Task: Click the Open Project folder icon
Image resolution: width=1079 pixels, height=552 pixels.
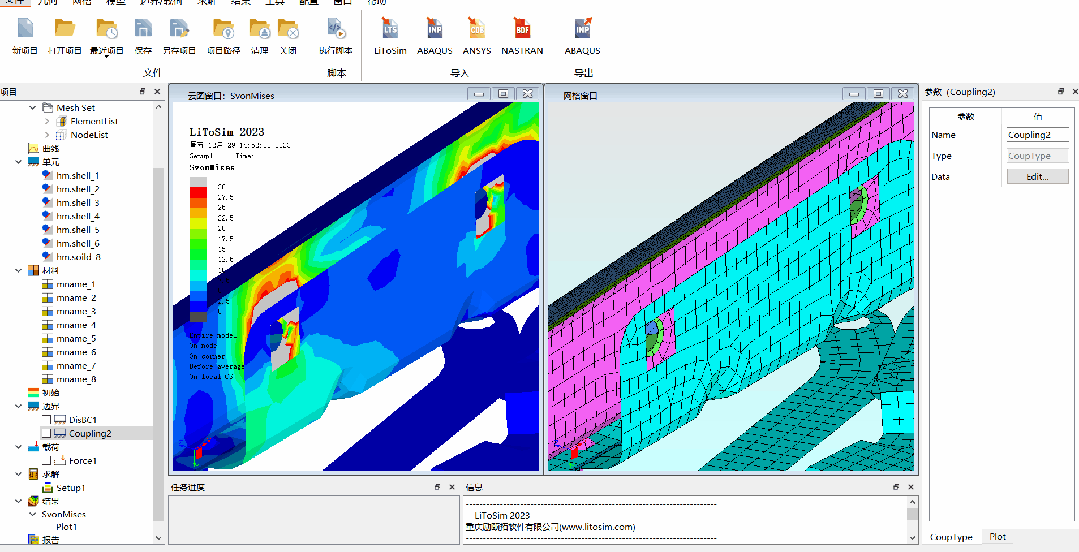Action: [65, 28]
